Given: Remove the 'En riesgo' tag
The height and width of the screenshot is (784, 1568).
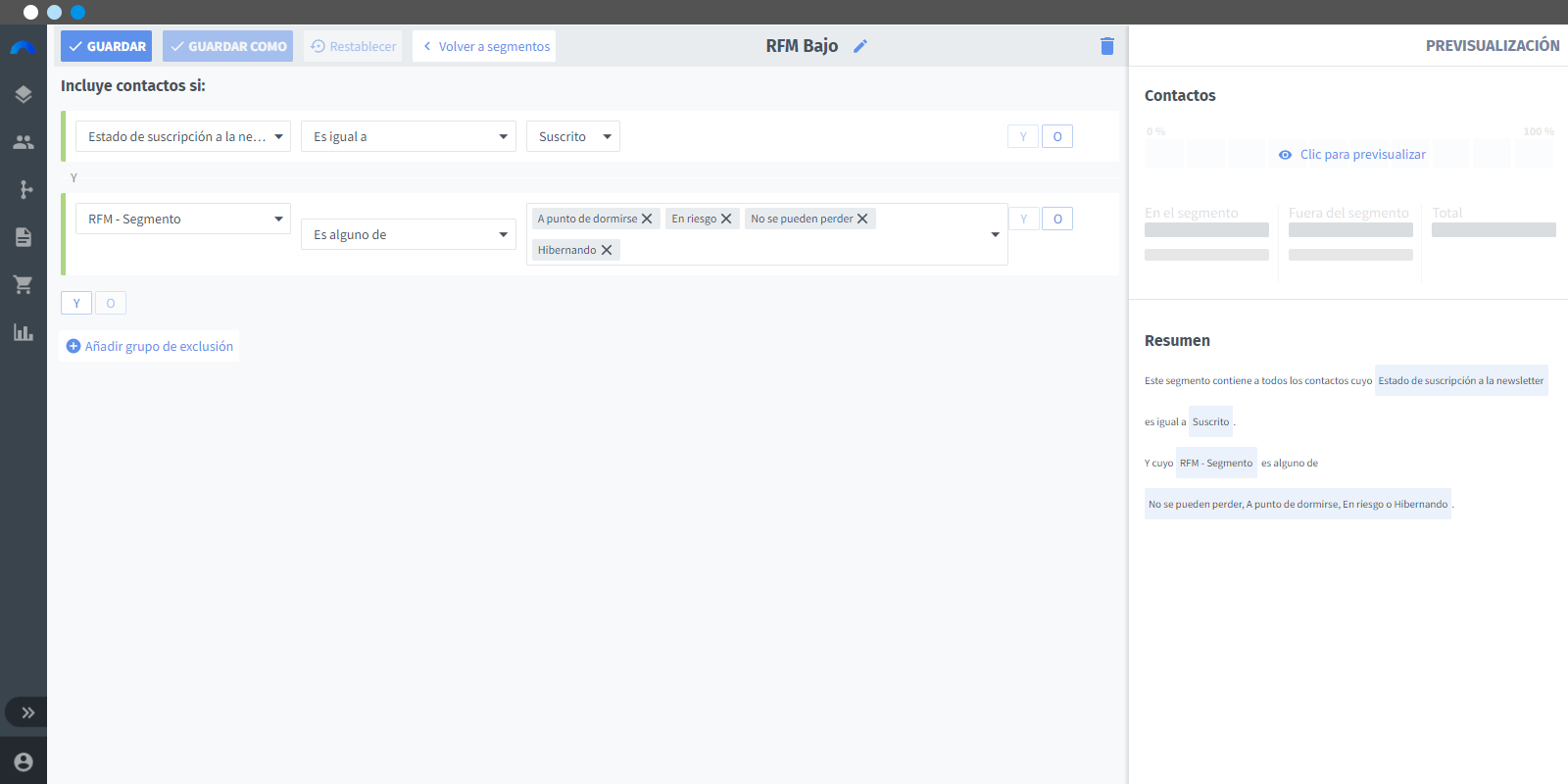Looking at the screenshot, I should (726, 219).
